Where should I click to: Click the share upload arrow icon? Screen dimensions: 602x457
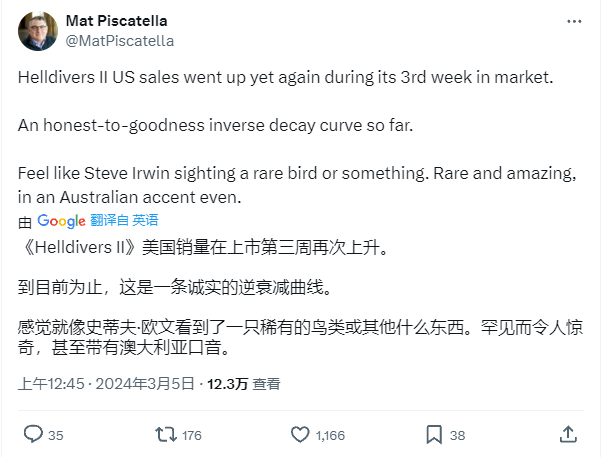568,434
